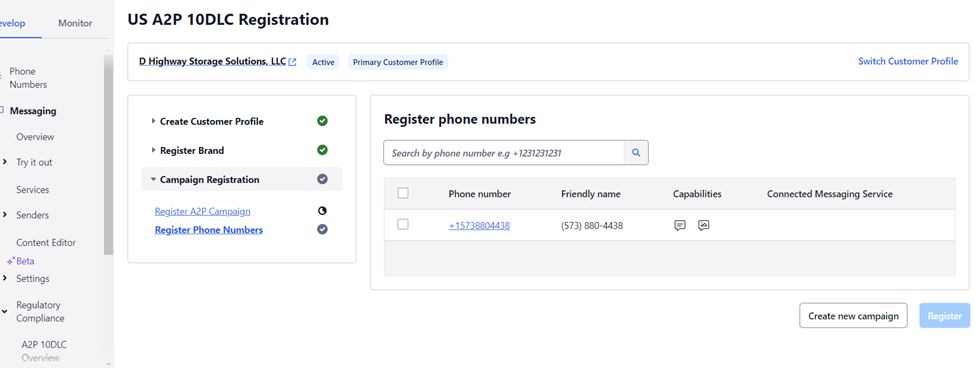This screenshot has width=975, height=368.
Task: Toggle the select-all checkbox in table header
Action: click(403, 193)
